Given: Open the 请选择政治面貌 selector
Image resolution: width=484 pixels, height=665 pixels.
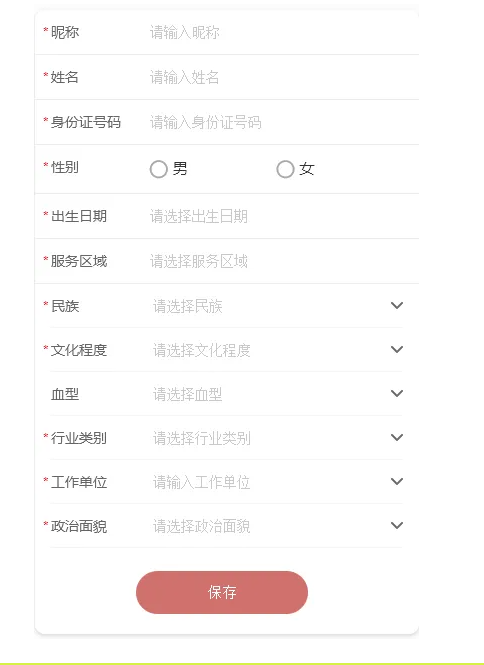Looking at the screenshot, I should (269, 526).
